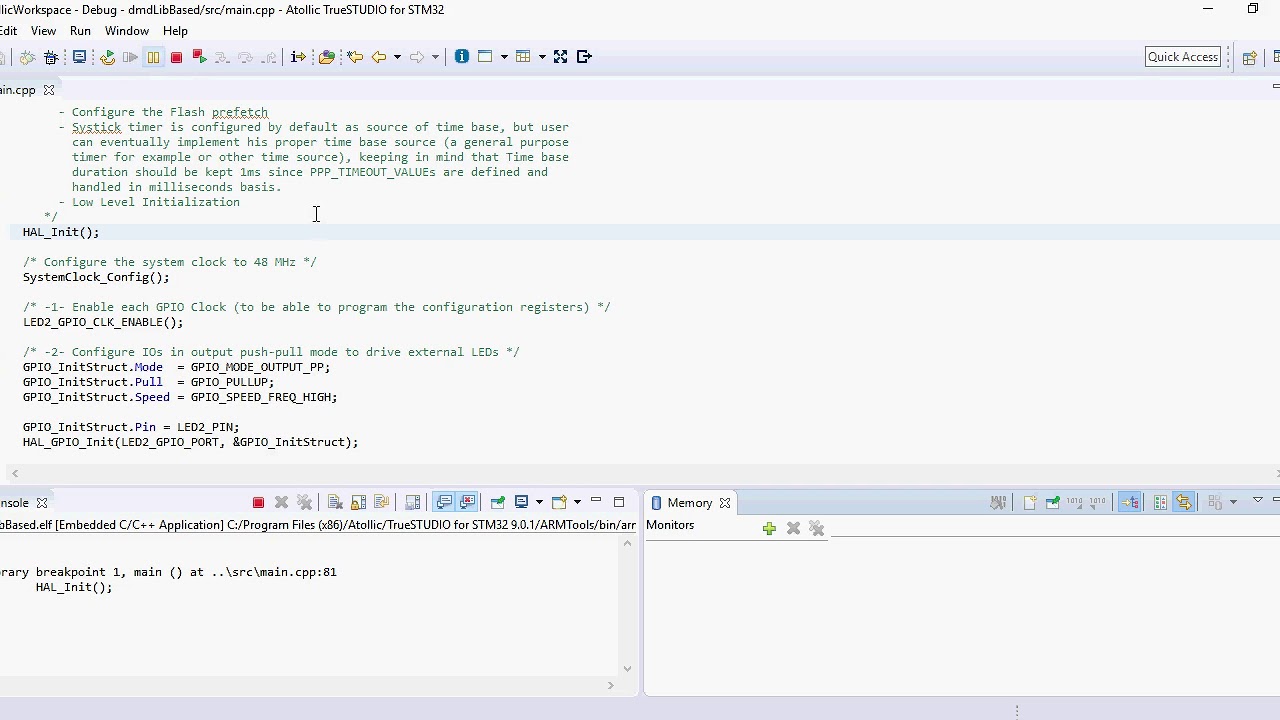Open the console monitor toolbar icon
Viewport: 1280px width, 720px height.
tap(79, 57)
